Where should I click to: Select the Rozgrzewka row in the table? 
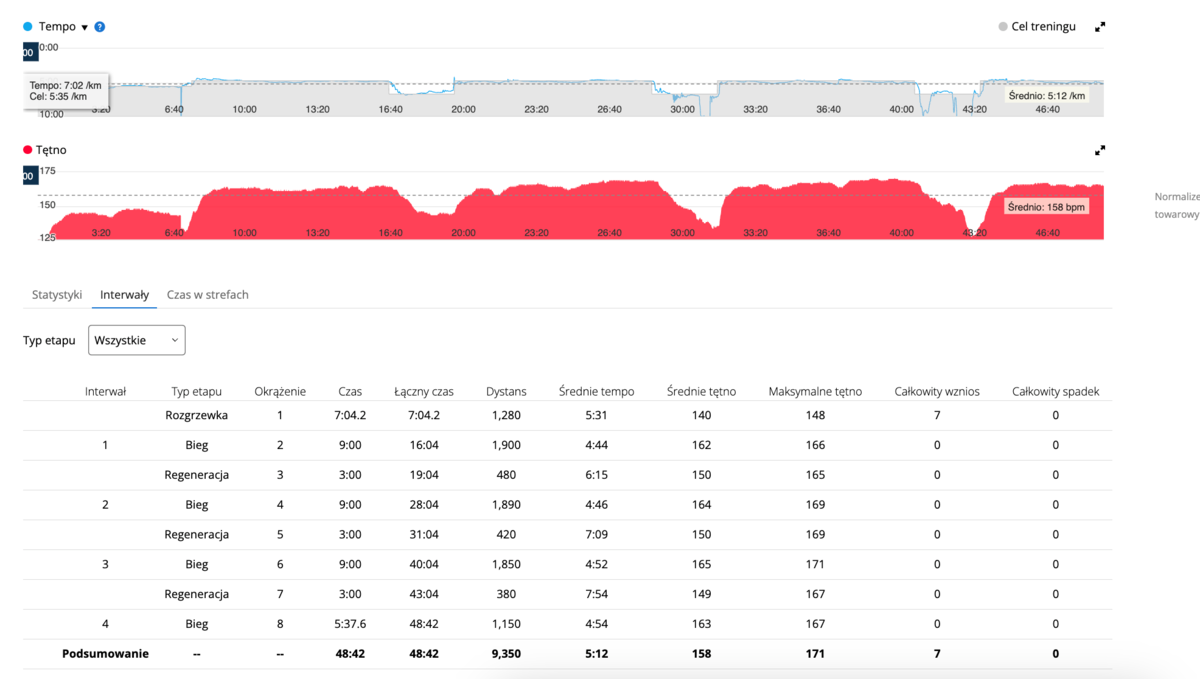pyautogui.click(x=196, y=415)
